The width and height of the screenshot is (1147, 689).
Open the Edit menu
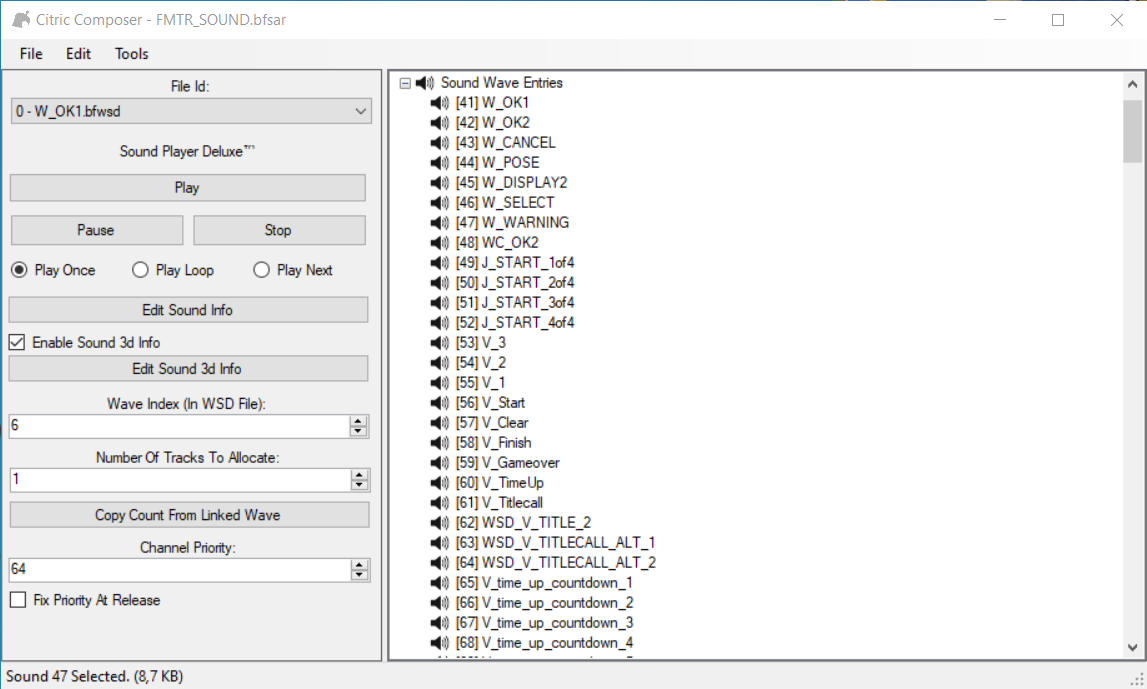coord(78,54)
